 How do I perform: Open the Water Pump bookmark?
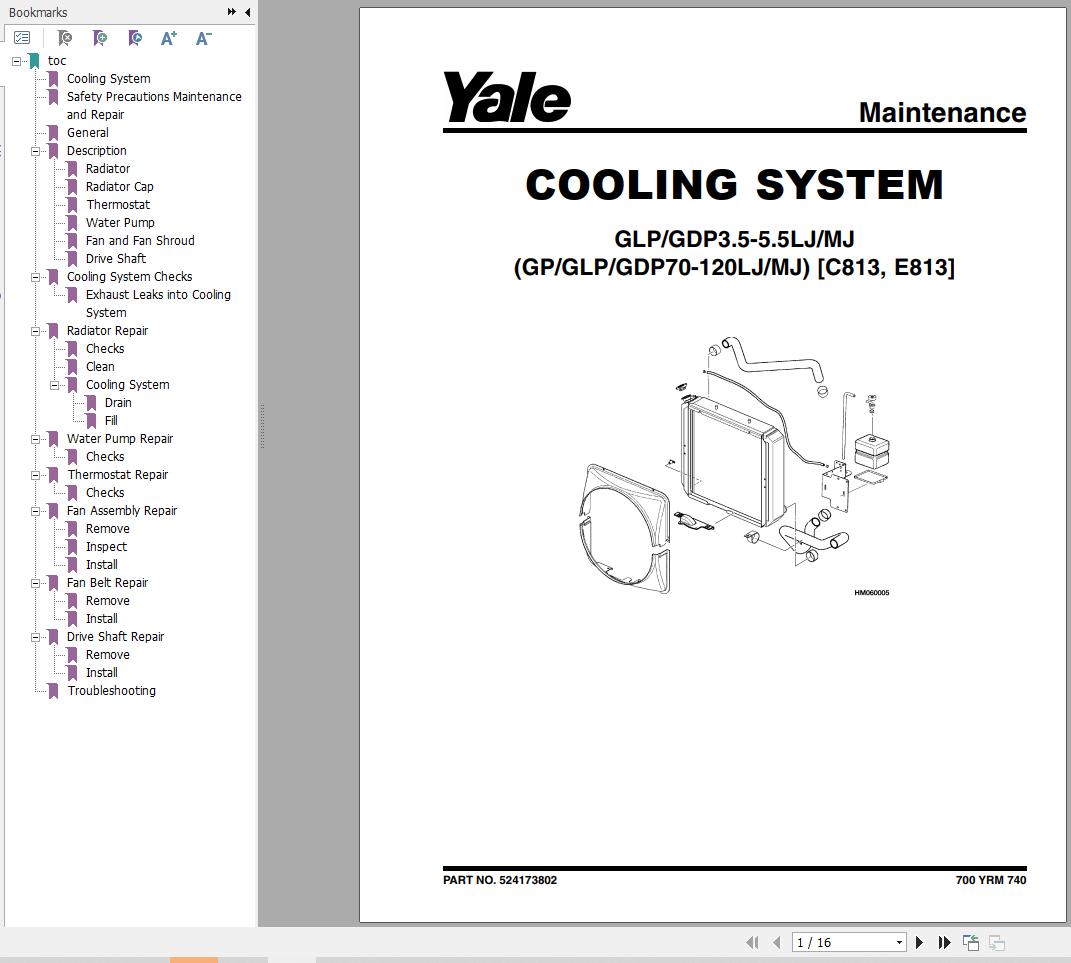120,223
